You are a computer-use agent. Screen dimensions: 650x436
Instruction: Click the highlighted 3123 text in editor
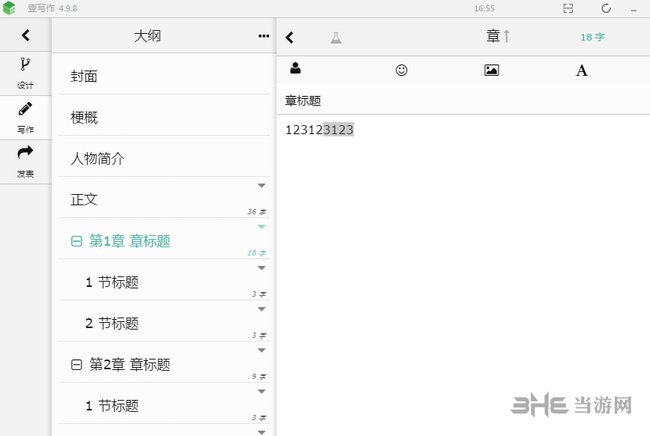pyautogui.click(x=338, y=130)
